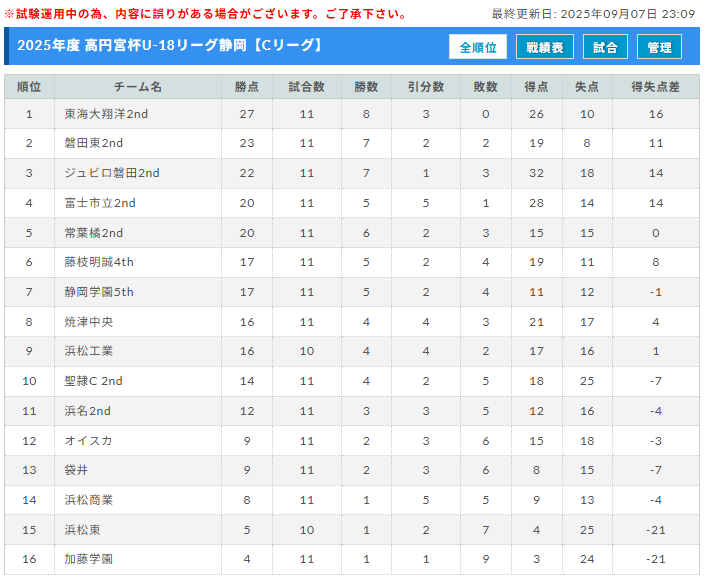Click team 焼津中央

click(x=89, y=322)
